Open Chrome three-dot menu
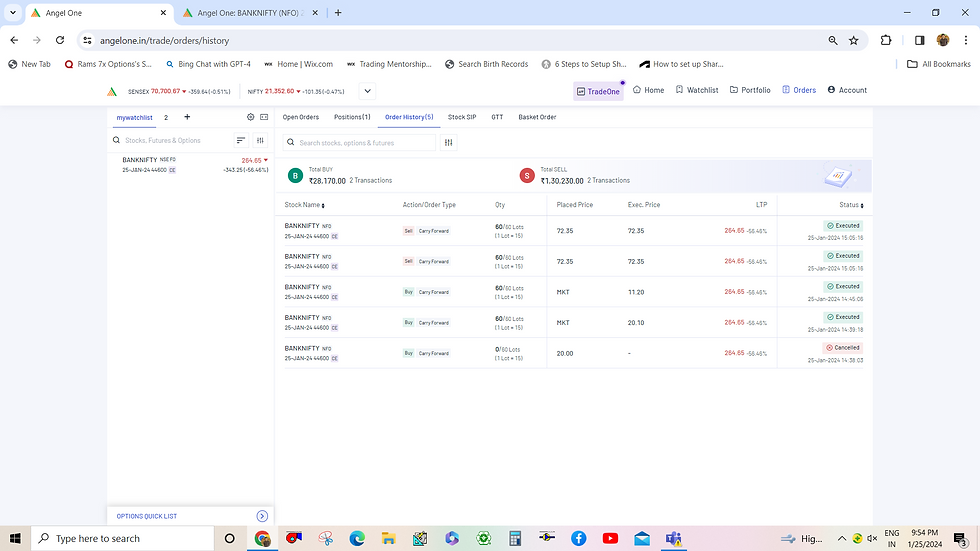The image size is (980, 551). pos(966,40)
